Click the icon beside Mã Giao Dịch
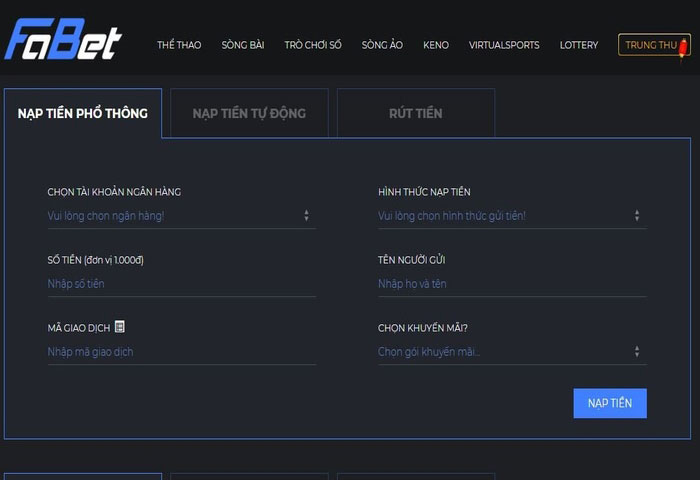This screenshot has width=700, height=480. coord(120,327)
